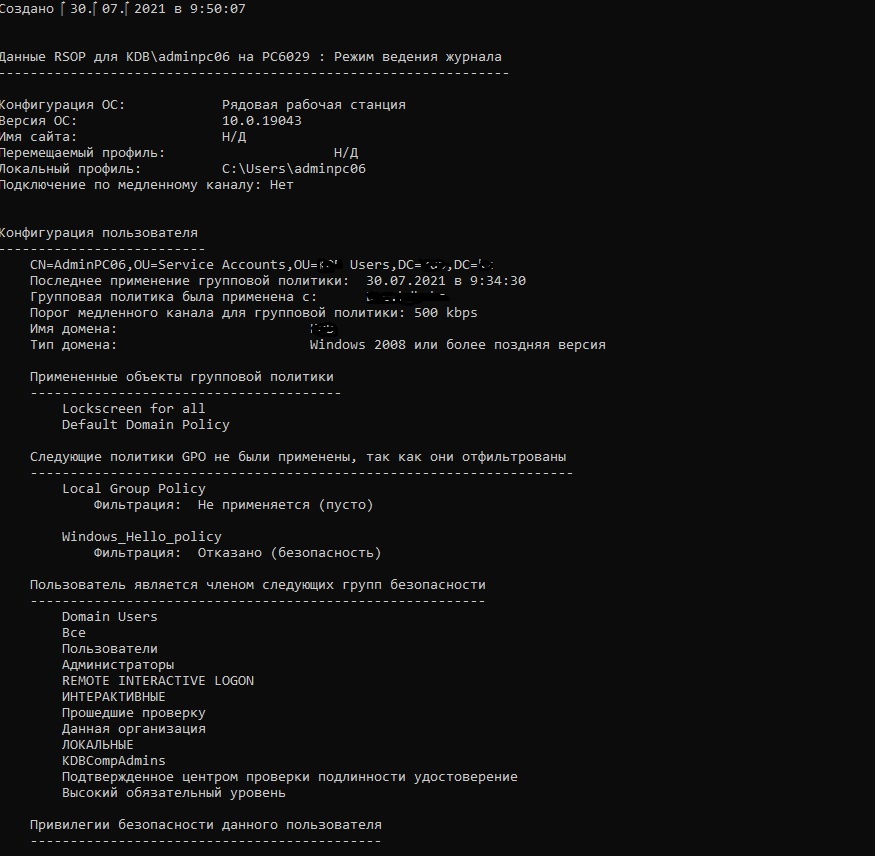Click the Local Group Policy filtered entry

click(x=133, y=489)
